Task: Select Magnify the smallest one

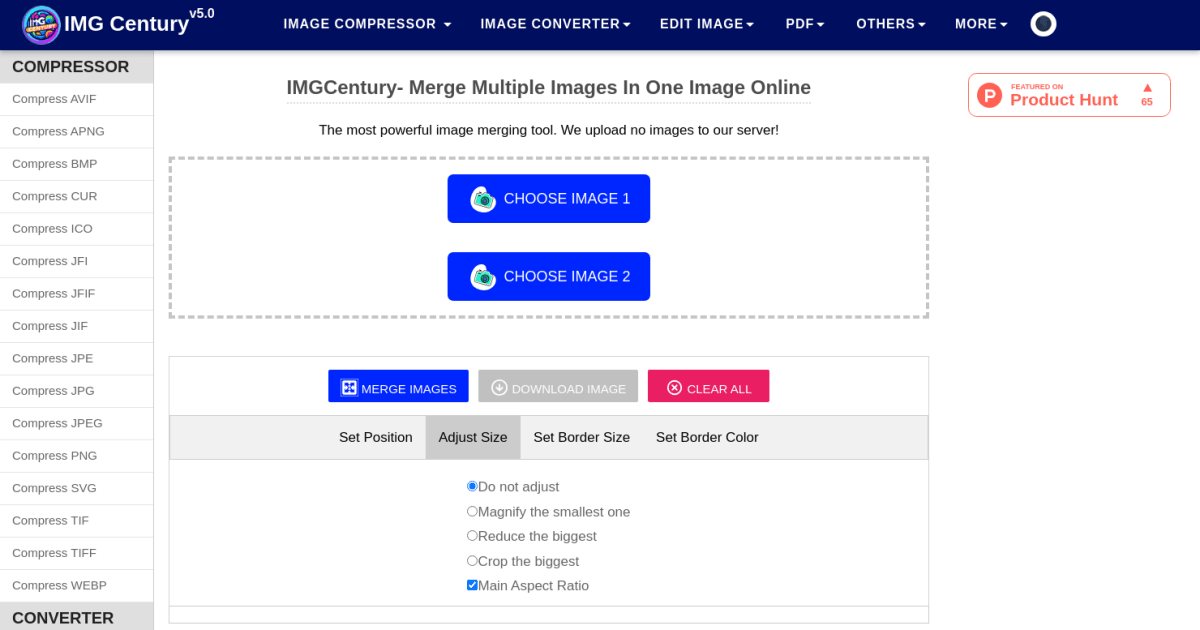Action: 471,511
